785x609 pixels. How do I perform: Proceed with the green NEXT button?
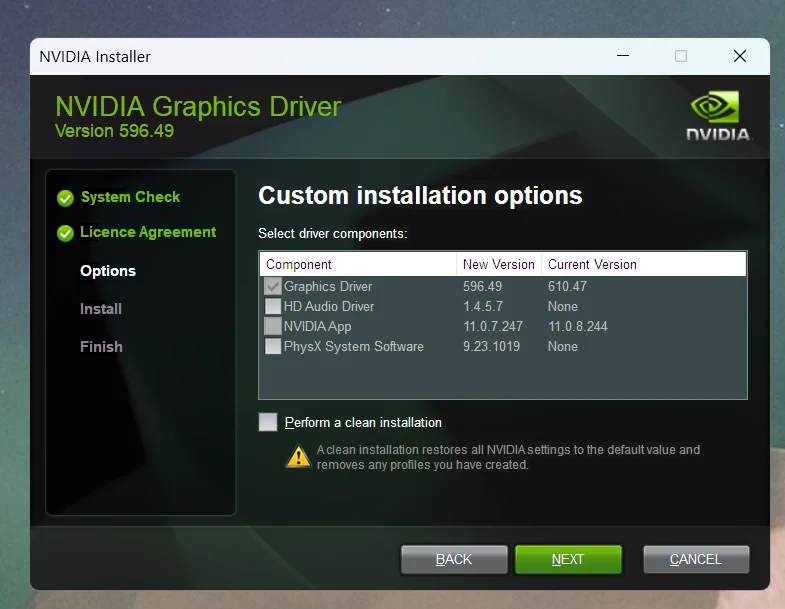568,559
